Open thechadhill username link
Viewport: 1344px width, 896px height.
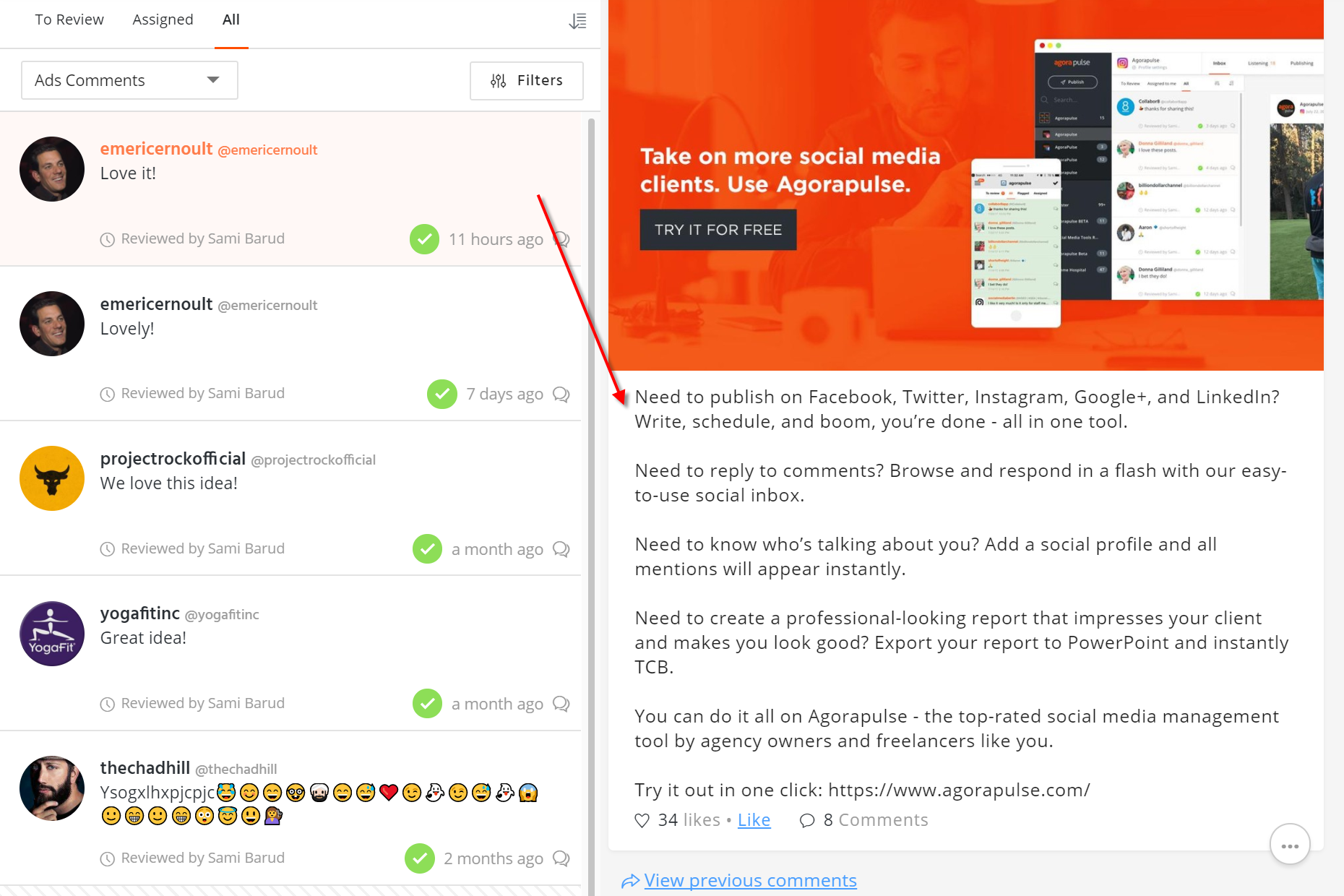point(145,768)
